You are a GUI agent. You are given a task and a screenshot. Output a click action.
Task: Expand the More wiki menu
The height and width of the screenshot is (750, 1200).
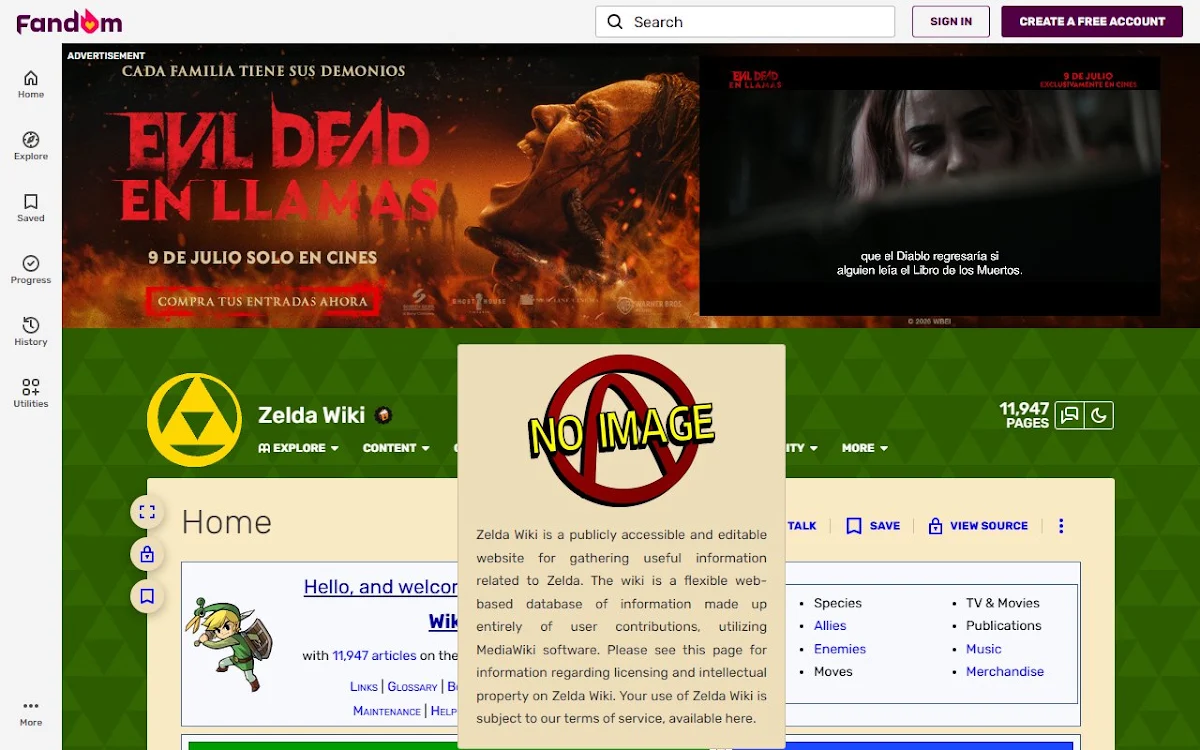pyautogui.click(x=865, y=448)
